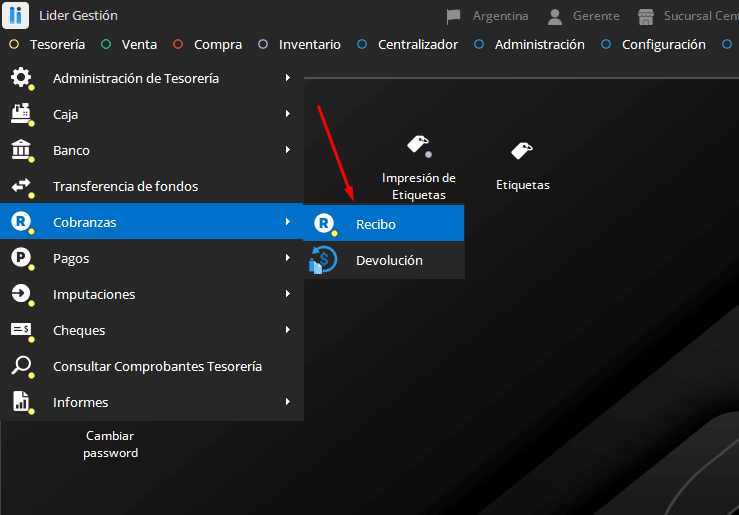Expand the Informes submenu arrow
The width and height of the screenshot is (739, 515).
point(288,402)
